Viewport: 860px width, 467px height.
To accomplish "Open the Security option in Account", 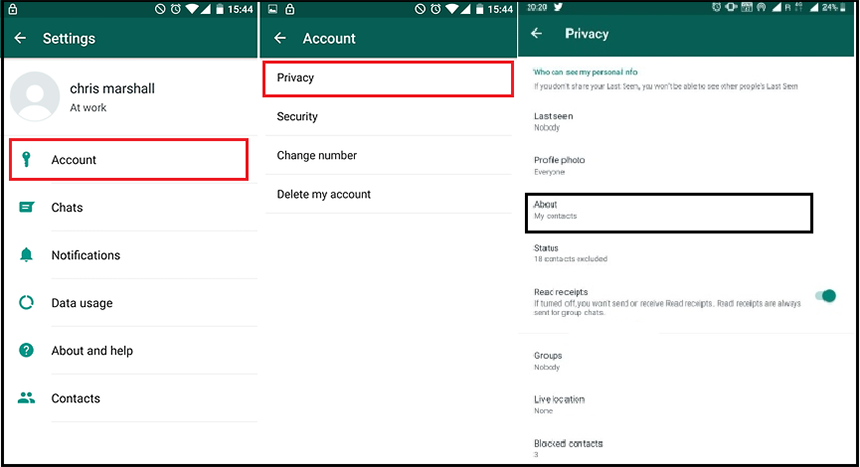I will 388,116.
